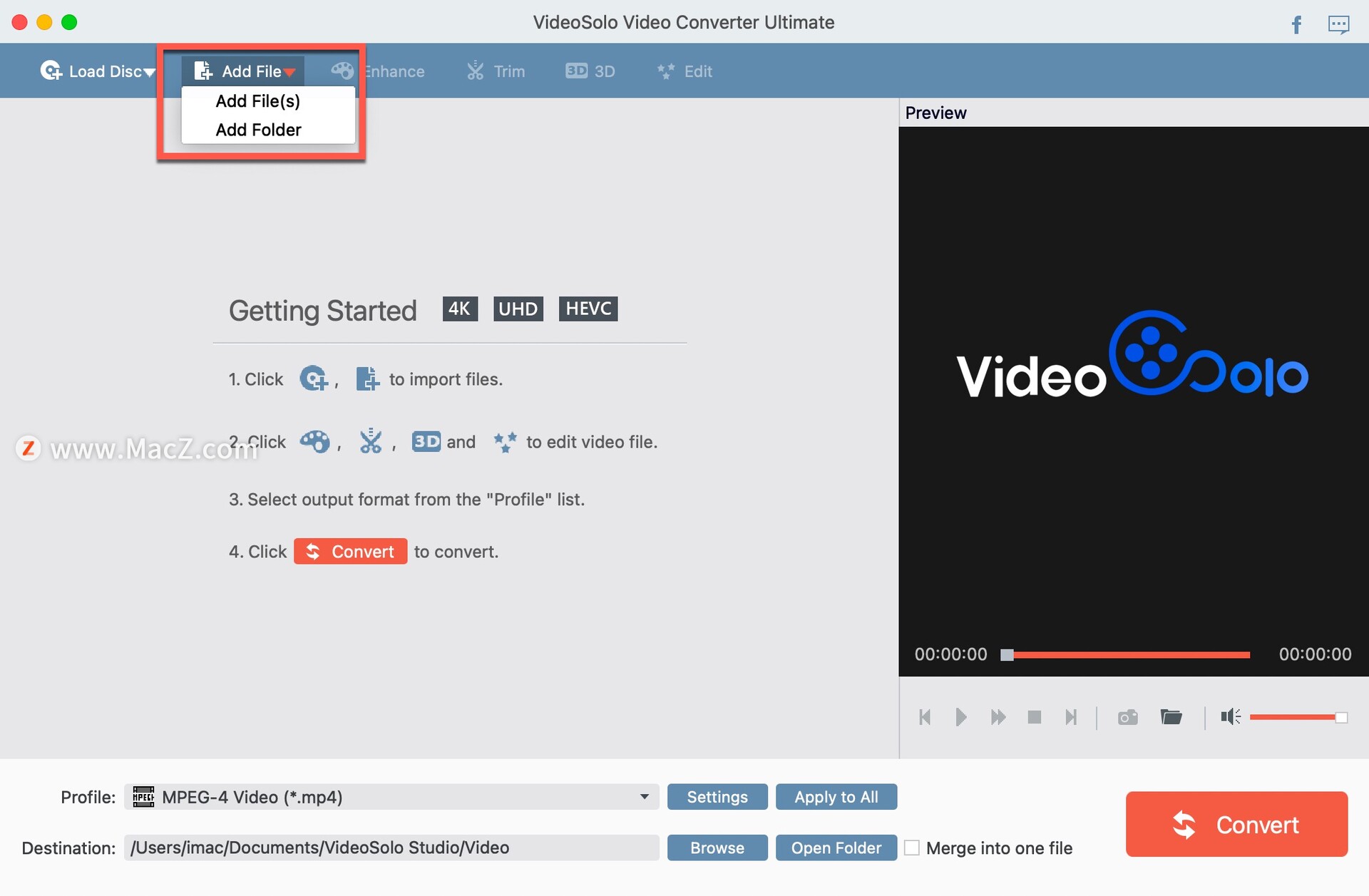Click the preview timeline progress bar
The image size is (1369, 896).
coord(1125,654)
